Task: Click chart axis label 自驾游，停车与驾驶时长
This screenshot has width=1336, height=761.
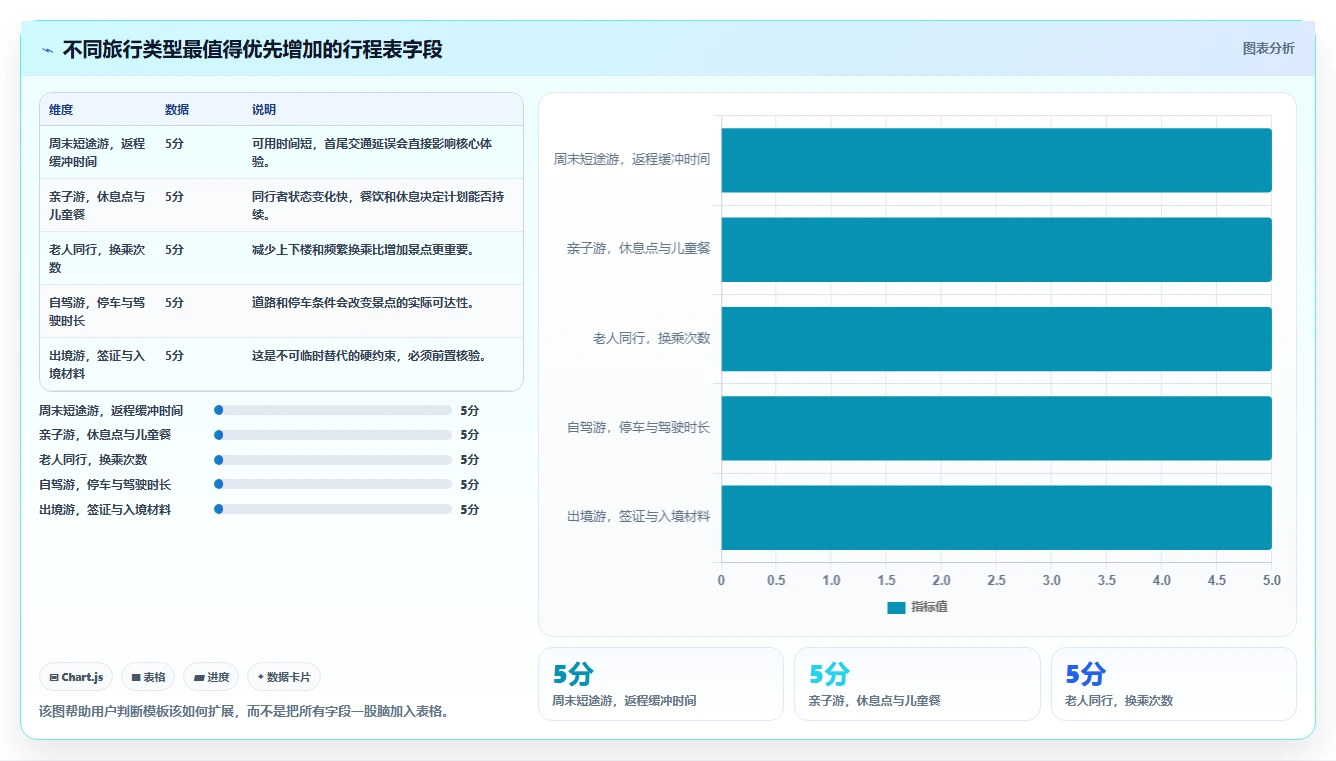Action: [638, 427]
